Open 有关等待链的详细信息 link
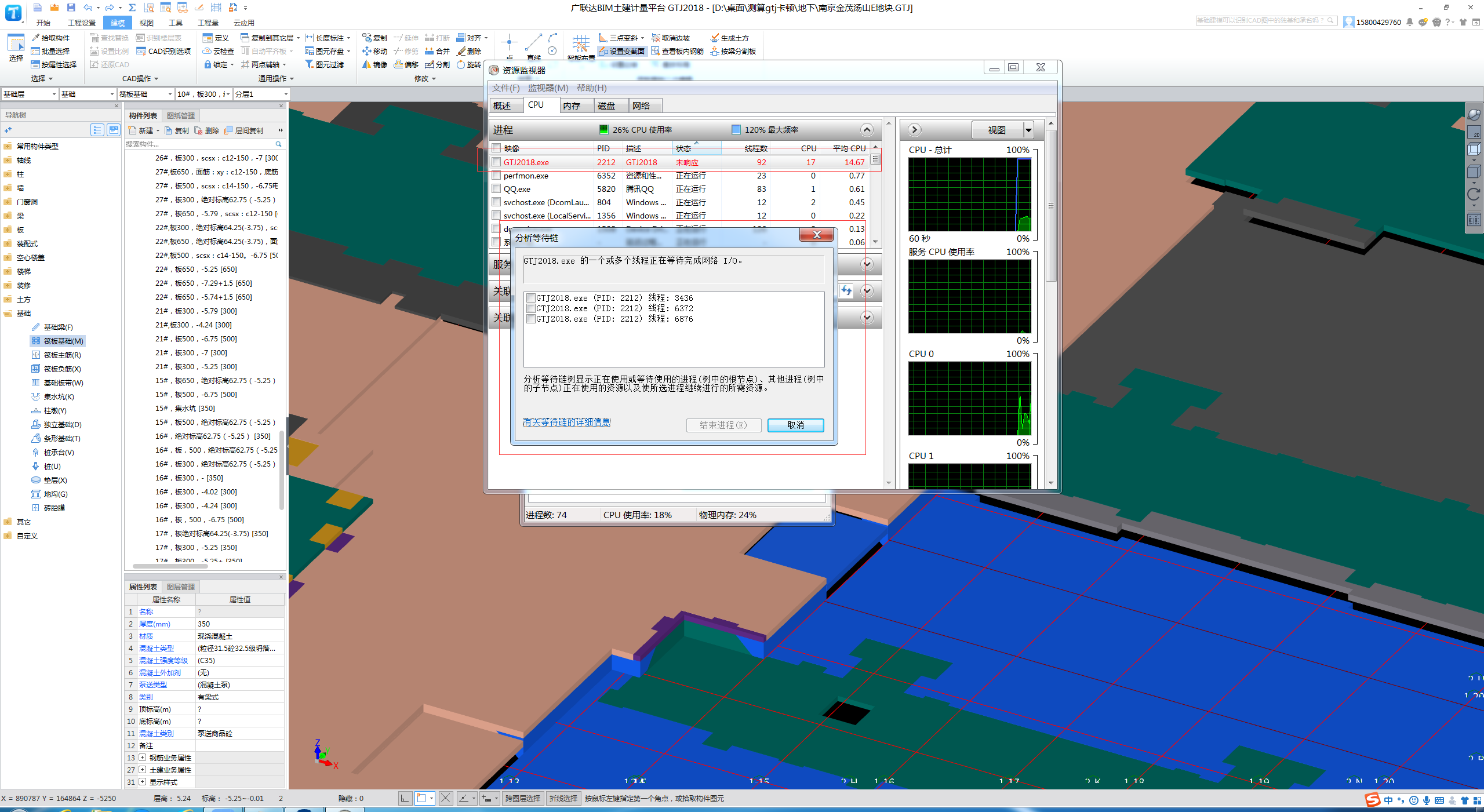 [x=566, y=422]
